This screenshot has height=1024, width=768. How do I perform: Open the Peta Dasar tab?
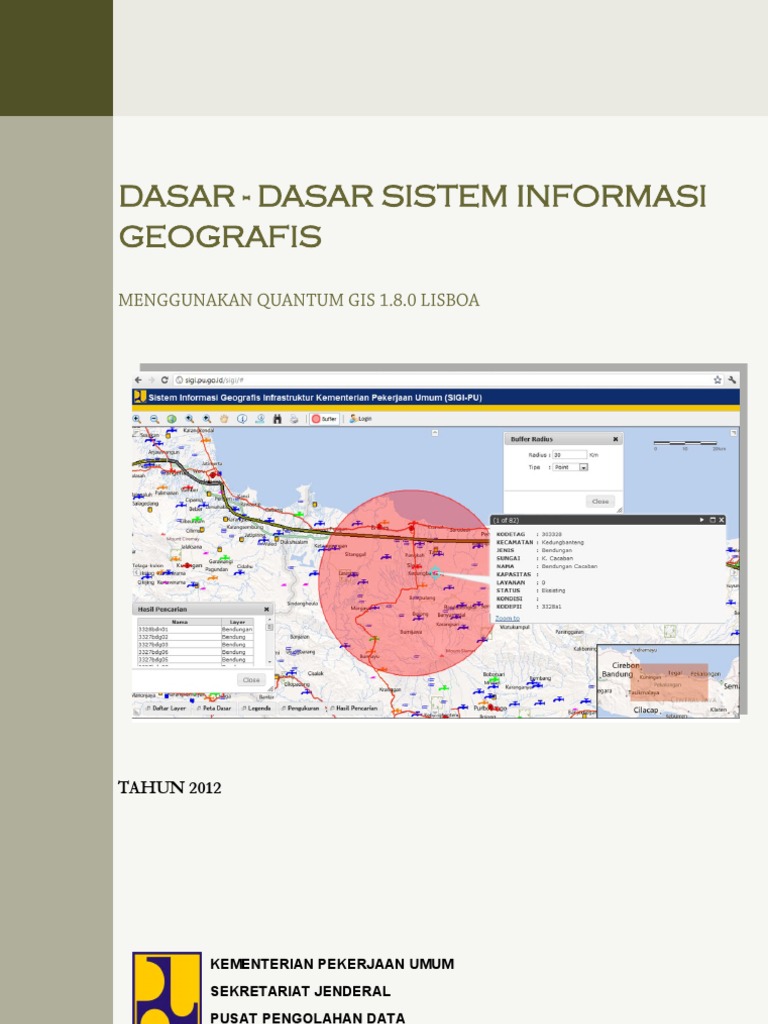tap(214, 708)
